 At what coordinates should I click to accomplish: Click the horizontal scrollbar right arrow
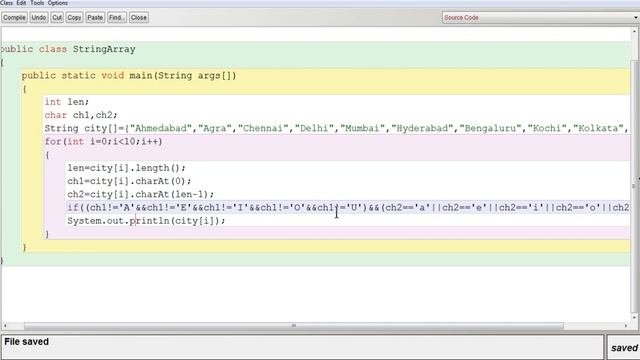626,326
